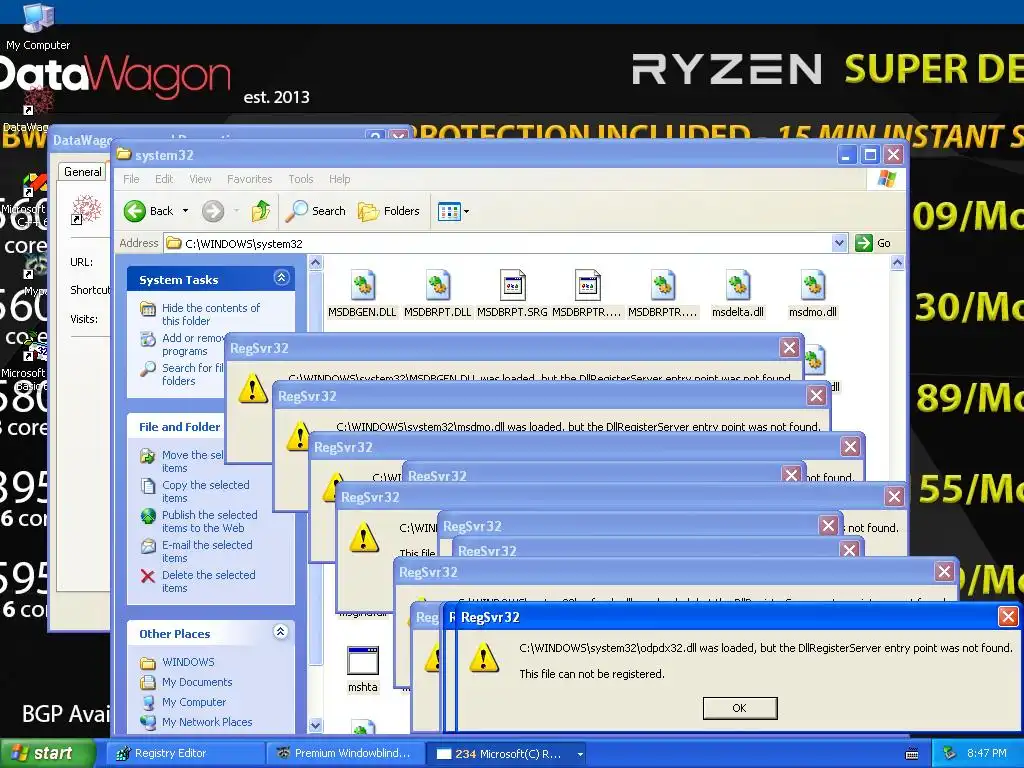This screenshot has height=768, width=1024.
Task: Collapse the System Tasks panel
Action: pos(281,278)
